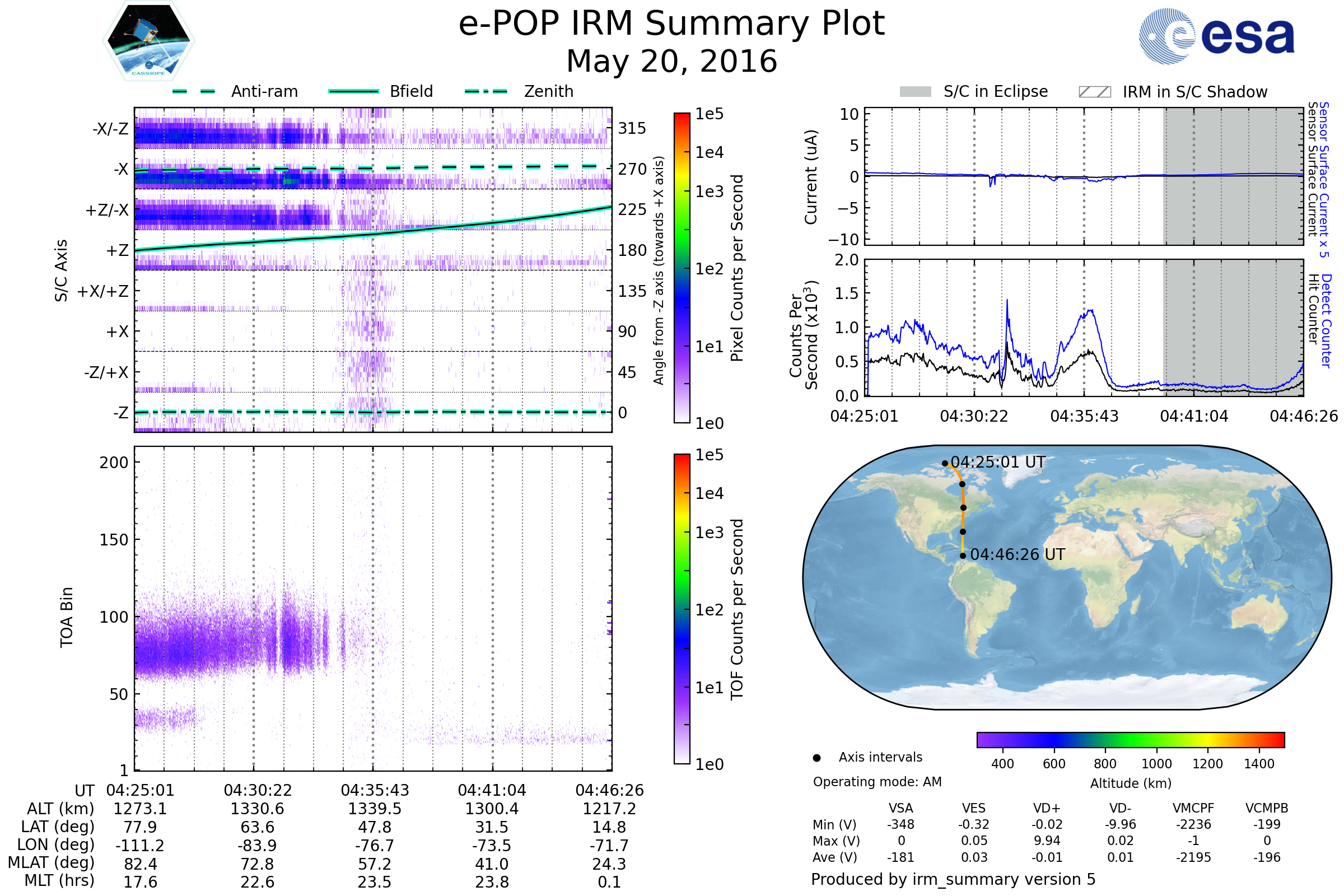Click the TOF Counts per Second colorbar
1344x896 pixels.
point(682,609)
